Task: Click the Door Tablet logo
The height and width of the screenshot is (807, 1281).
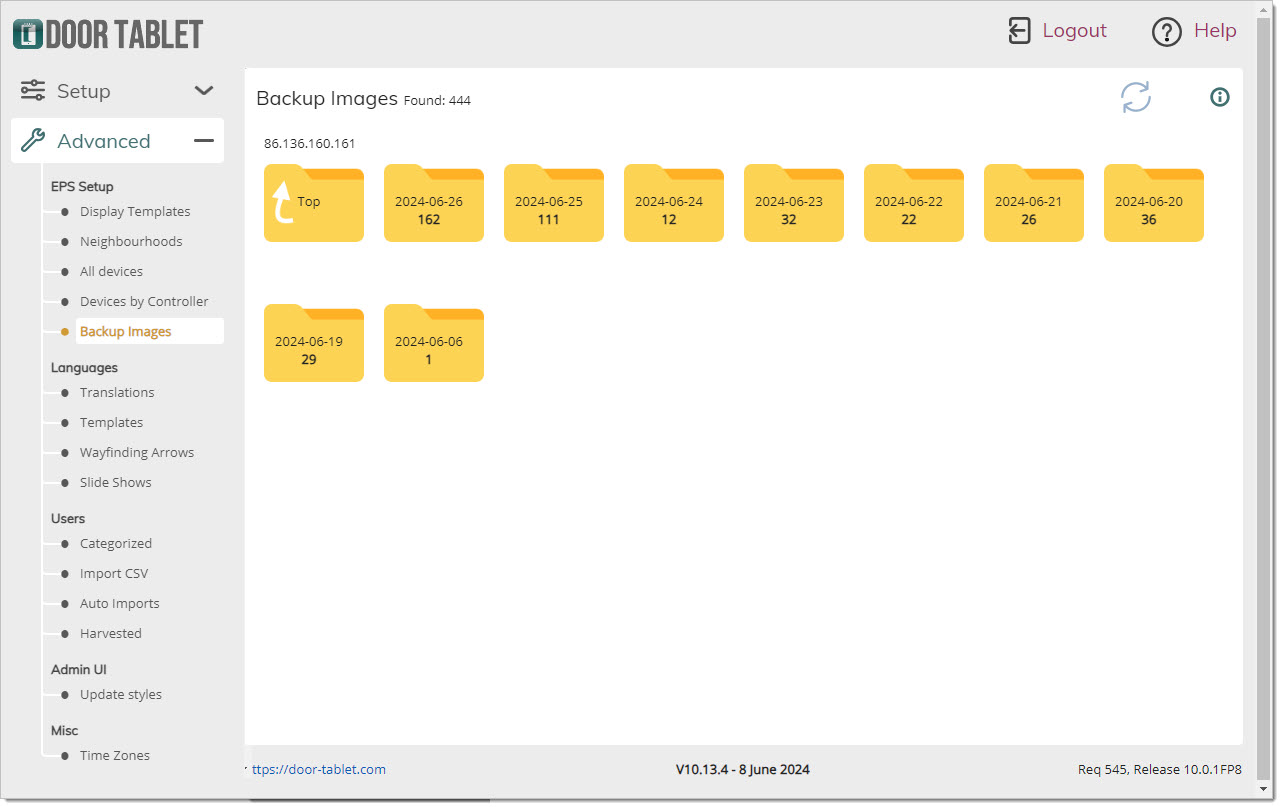Action: point(108,34)
